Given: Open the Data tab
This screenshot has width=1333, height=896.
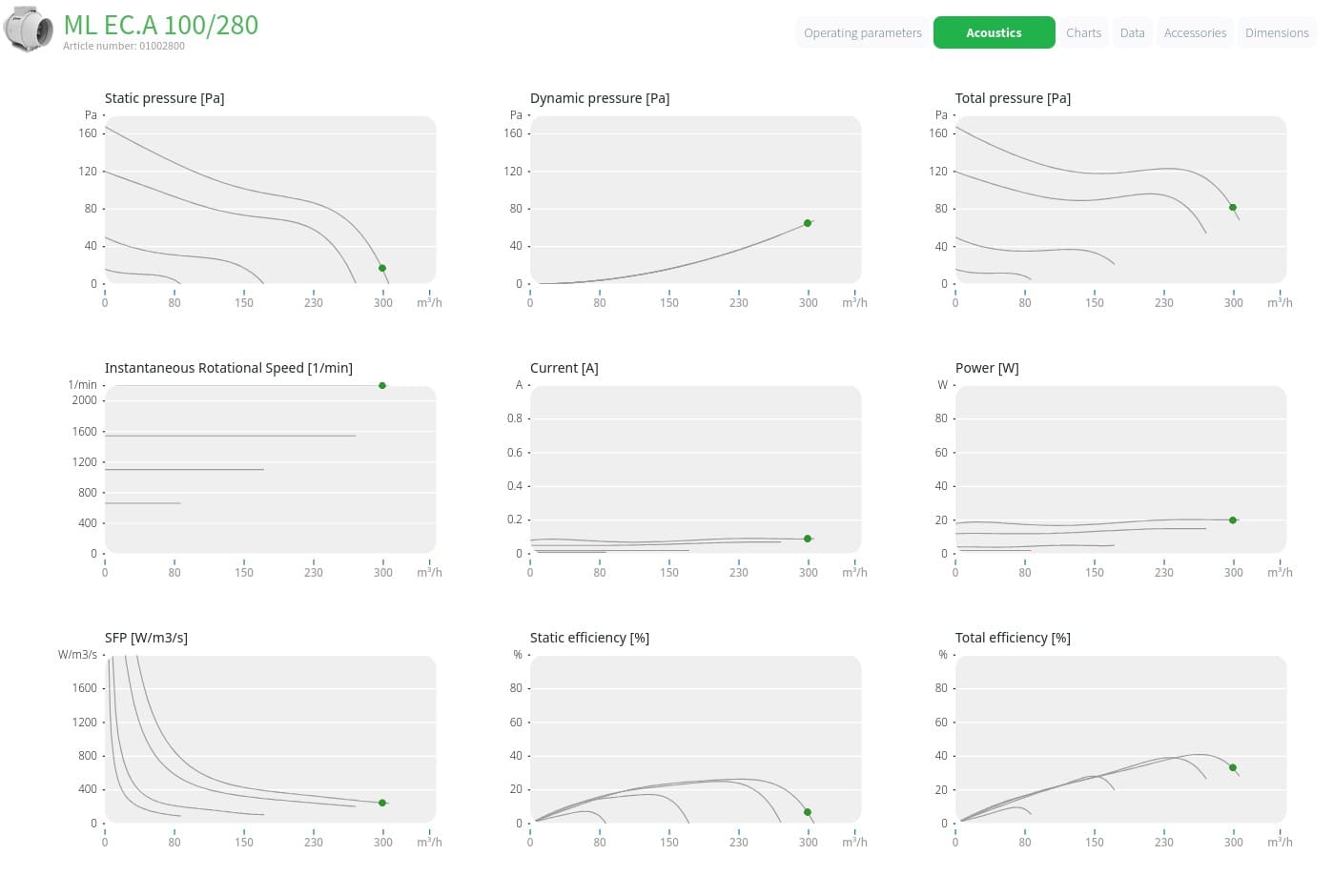Looking at the screenshot, I should pyautogui.click(x=1132, y=32).
